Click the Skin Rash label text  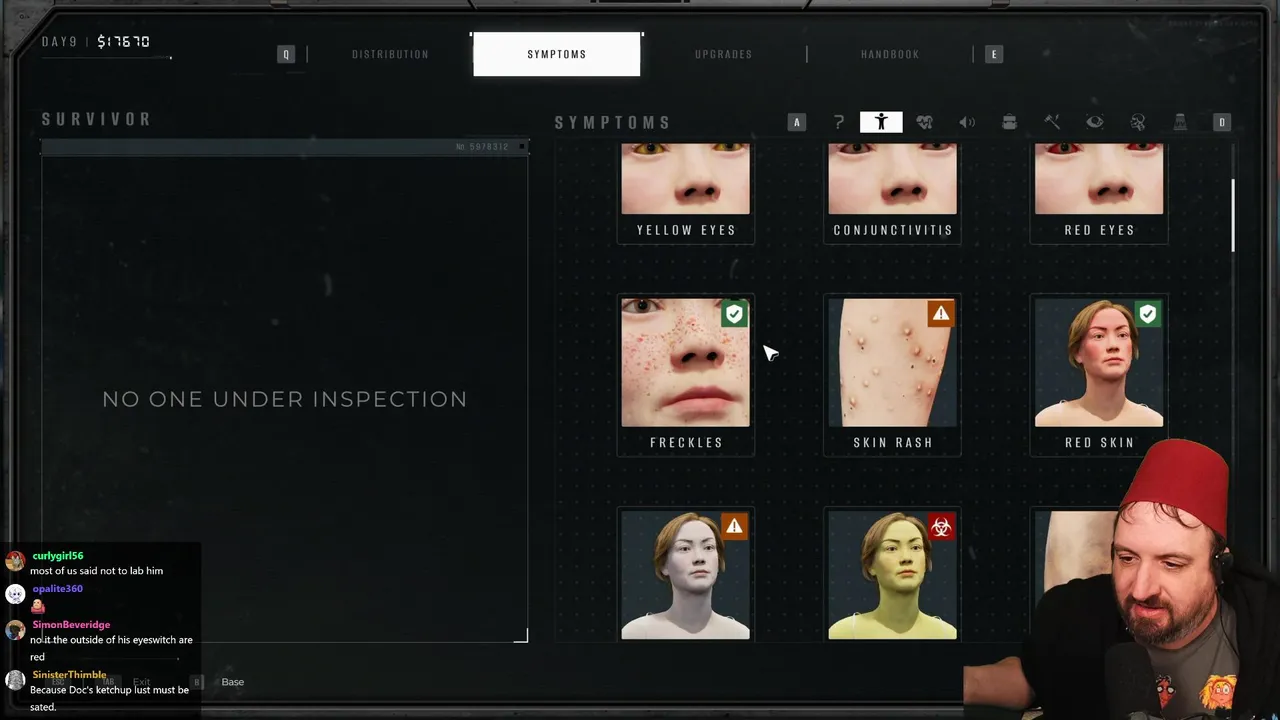893,442
